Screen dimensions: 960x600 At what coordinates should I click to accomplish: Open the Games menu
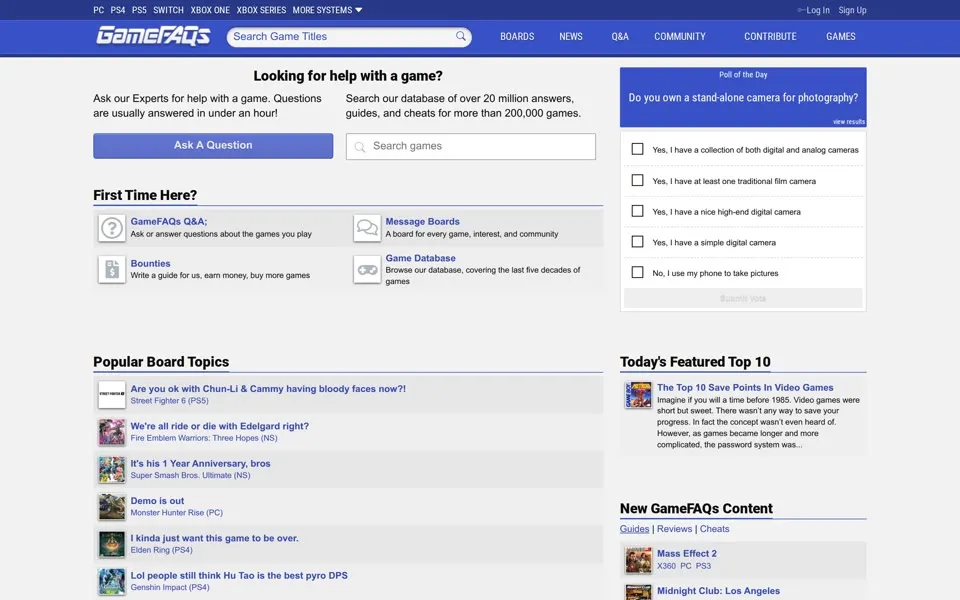841,37
